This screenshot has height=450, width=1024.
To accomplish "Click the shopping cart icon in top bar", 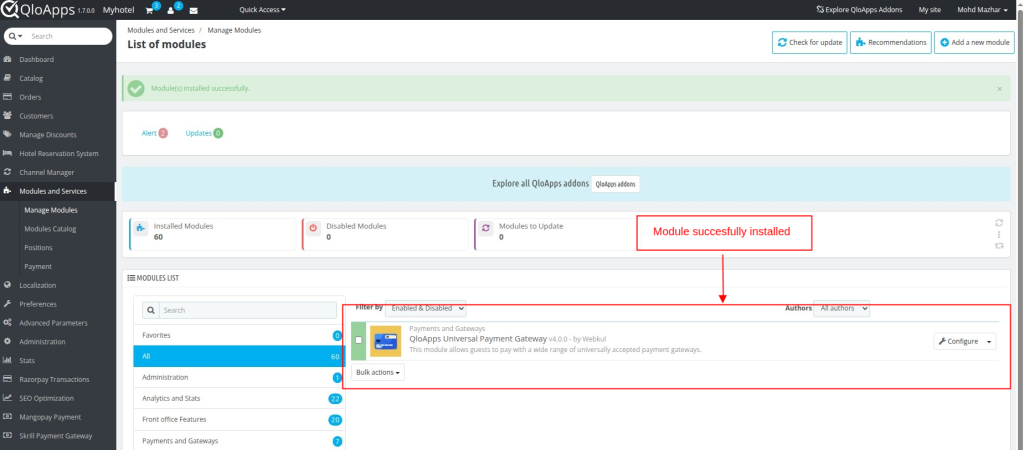I will point(150,10).
